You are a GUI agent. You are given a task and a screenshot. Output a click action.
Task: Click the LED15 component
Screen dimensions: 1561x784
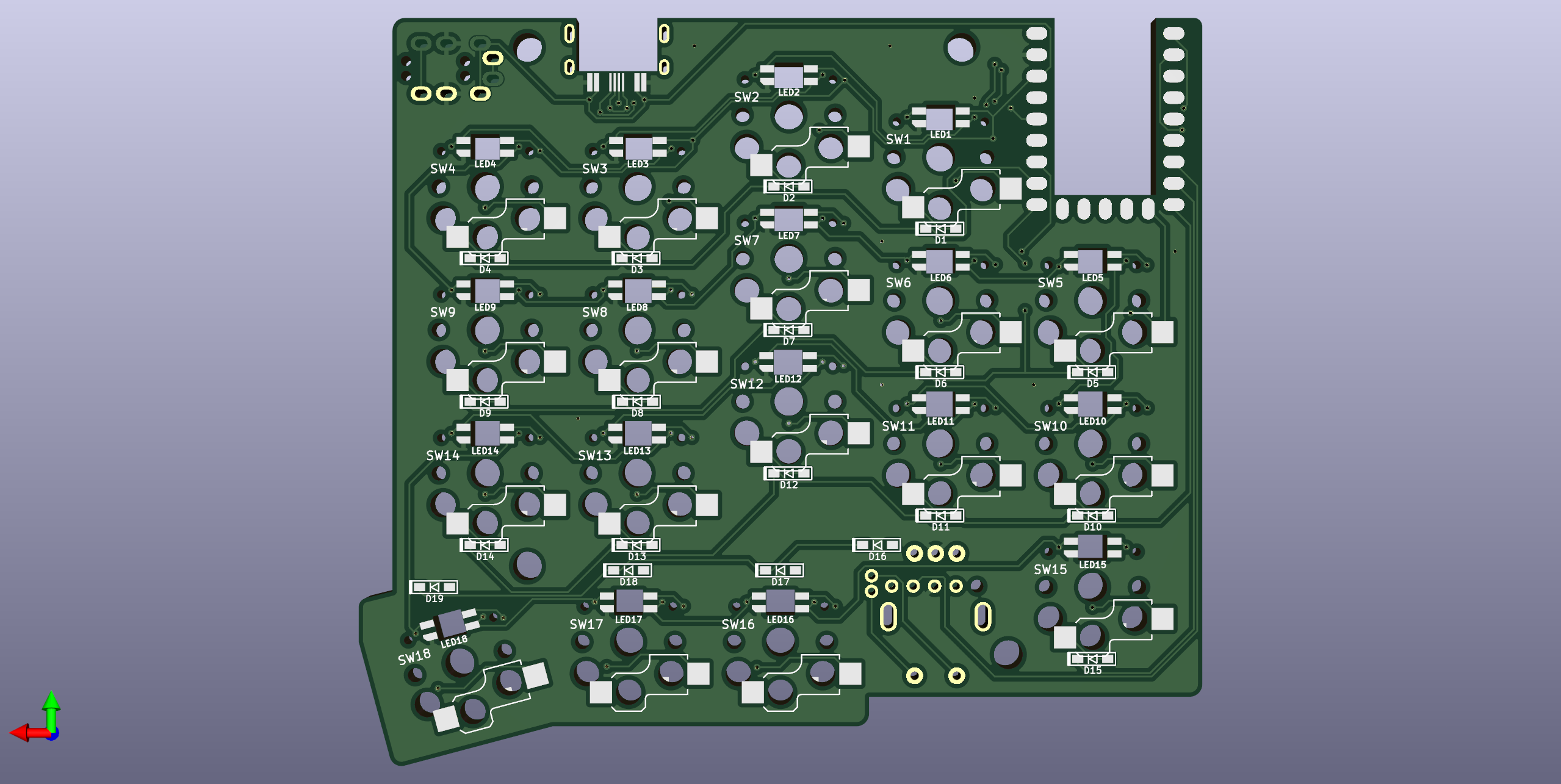point(1091,547)
